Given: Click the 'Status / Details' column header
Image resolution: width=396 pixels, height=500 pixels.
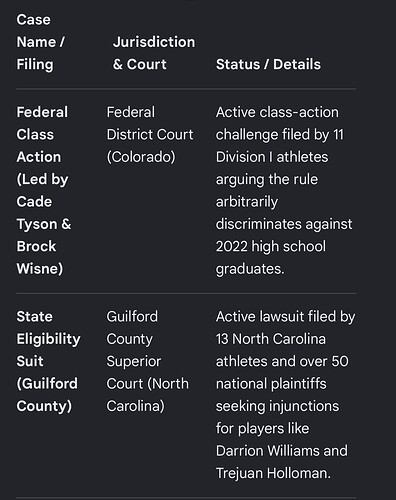Looking at the screenshot, I should point(268,64).
